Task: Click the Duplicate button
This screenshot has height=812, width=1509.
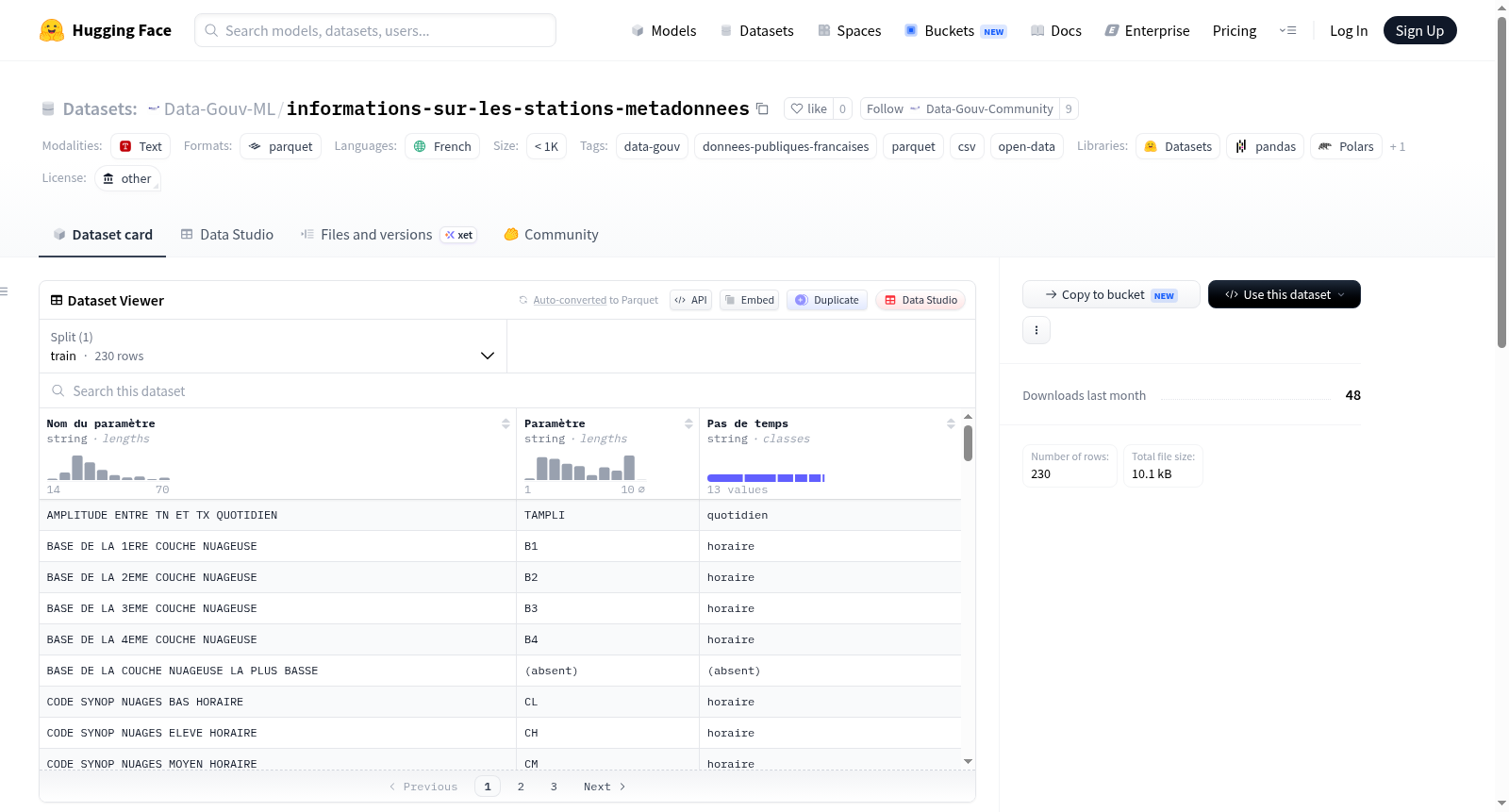Action: tap(827, 300)
